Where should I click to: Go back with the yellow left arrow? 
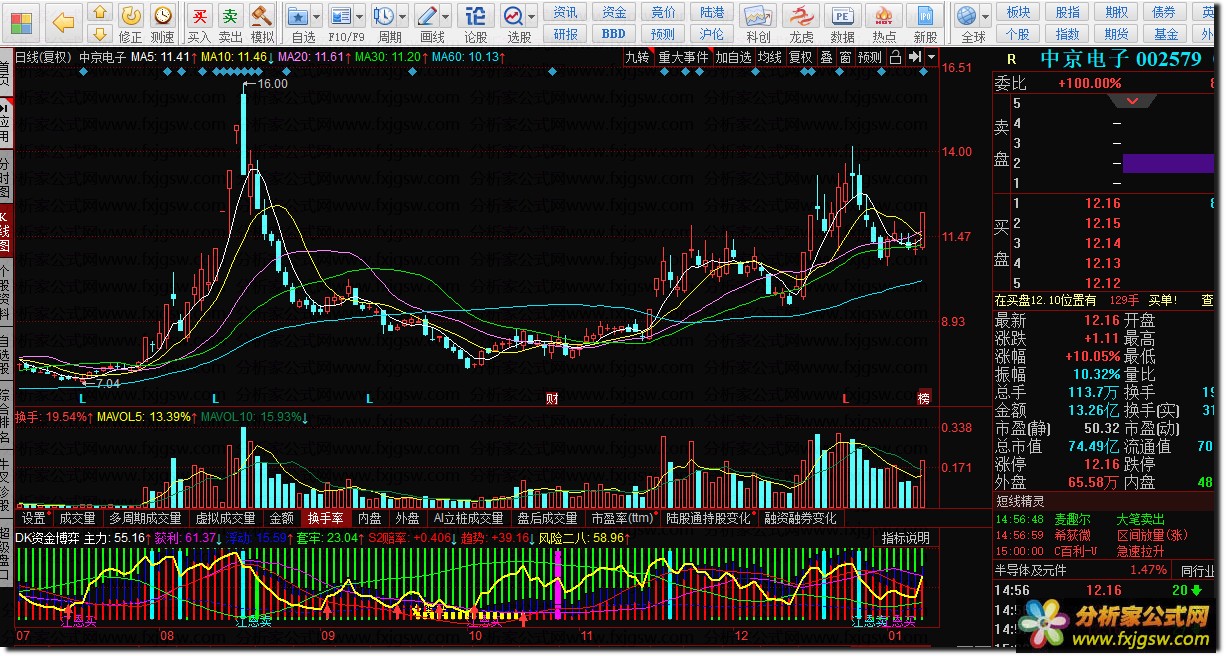(x=63, y=21)
